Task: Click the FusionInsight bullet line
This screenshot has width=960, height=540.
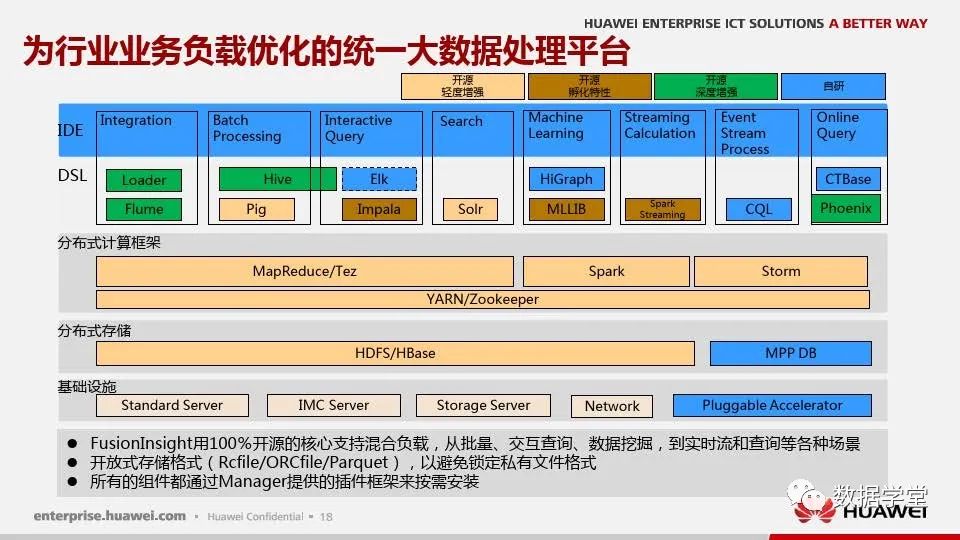Action: [x=474, y=443]
